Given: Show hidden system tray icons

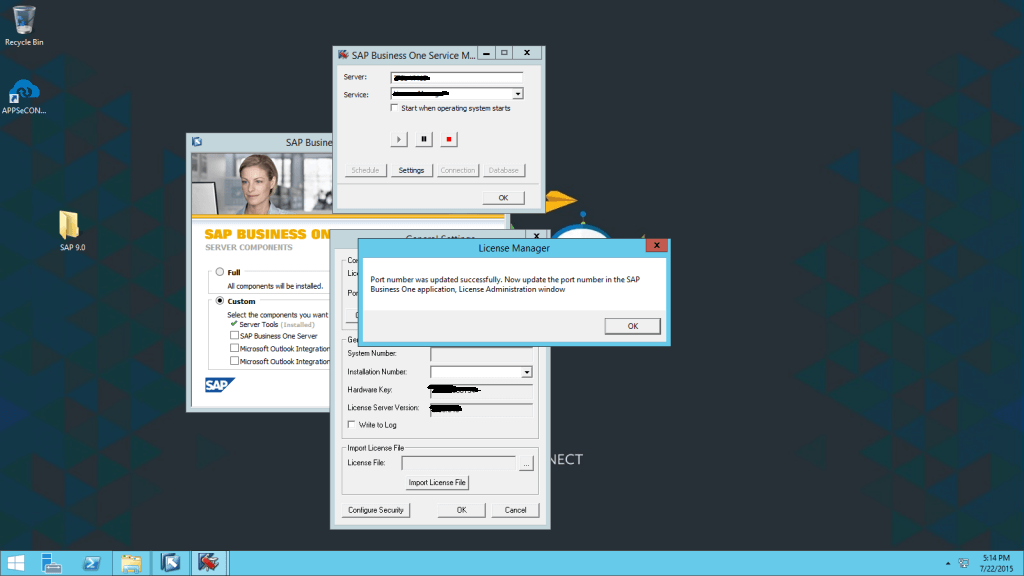Looking at the screenshot, I should click(948, 564).
